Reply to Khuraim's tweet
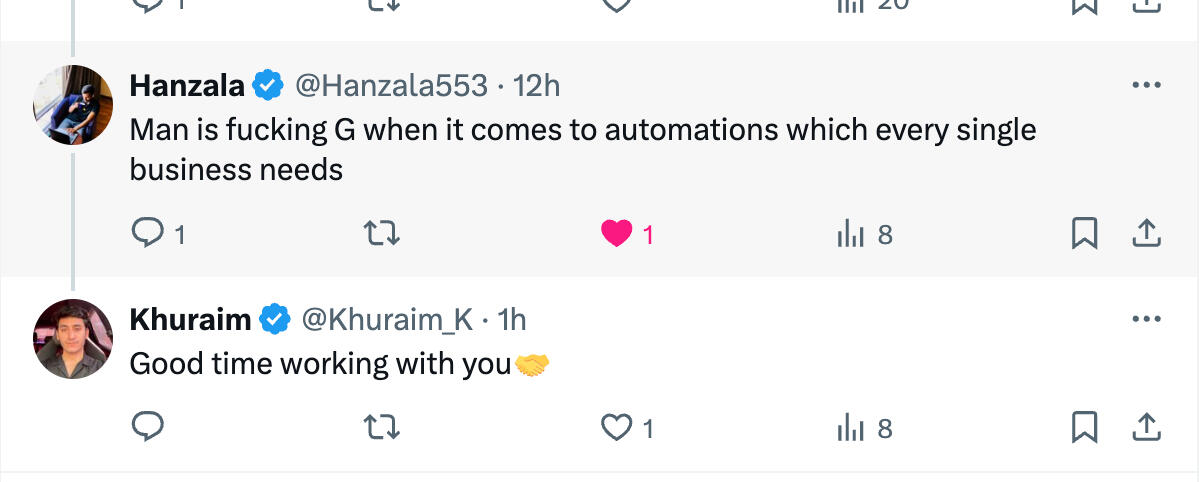Screen dimensions: 1204x482 pos(148,428)
